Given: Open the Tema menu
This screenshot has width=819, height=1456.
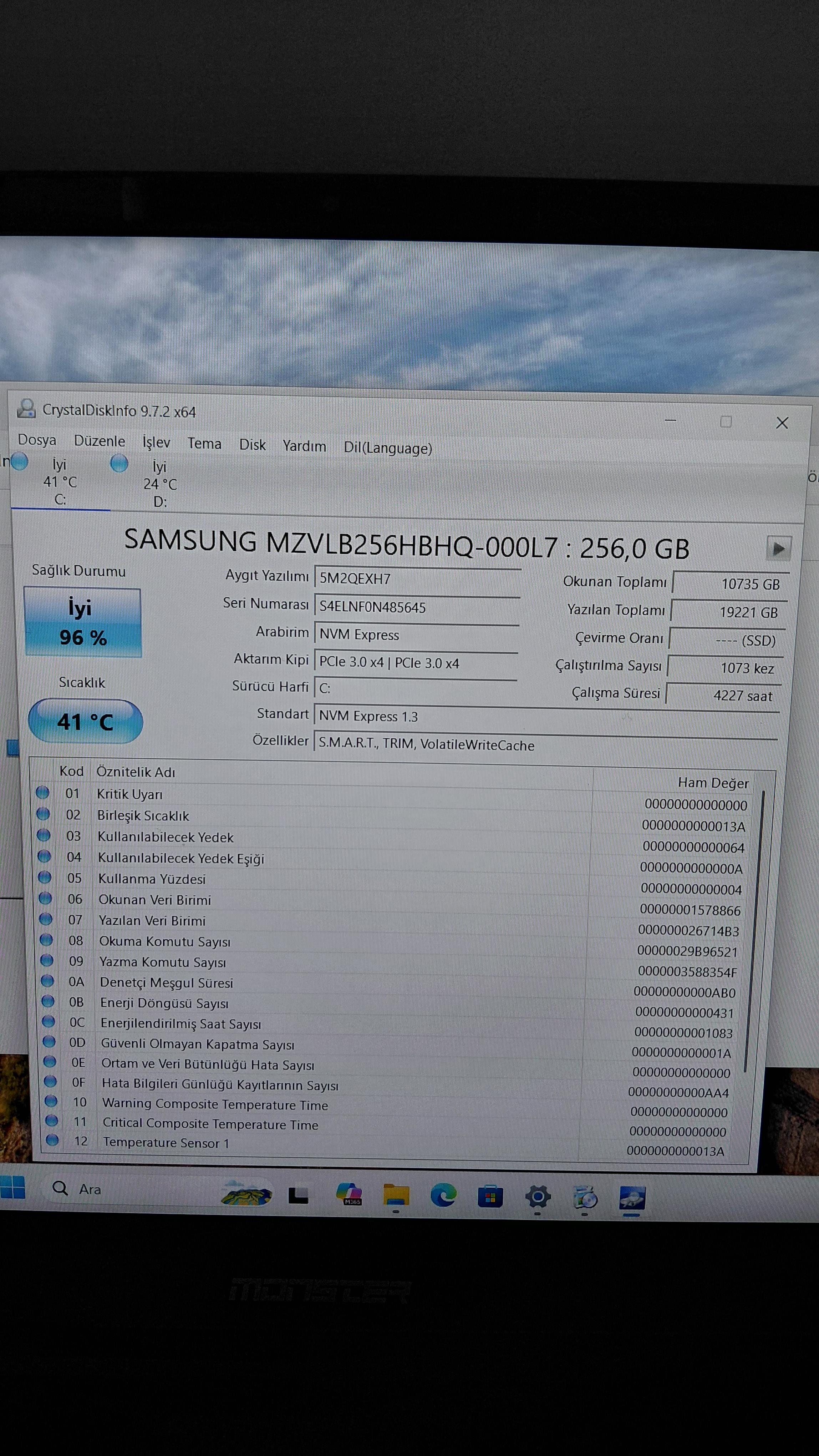Looking at the screenshot, I should click(x=204, y=444).
